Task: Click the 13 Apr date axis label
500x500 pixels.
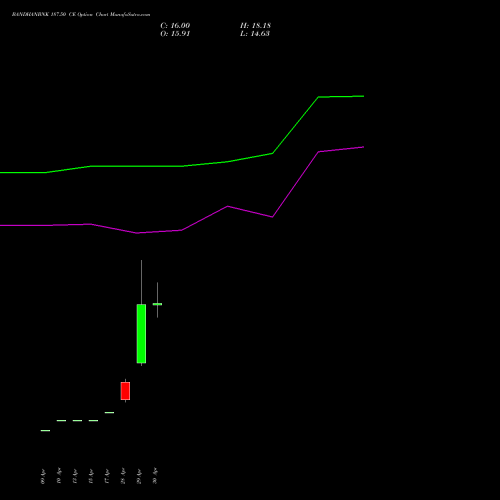Action: click(x=91, y=476)
